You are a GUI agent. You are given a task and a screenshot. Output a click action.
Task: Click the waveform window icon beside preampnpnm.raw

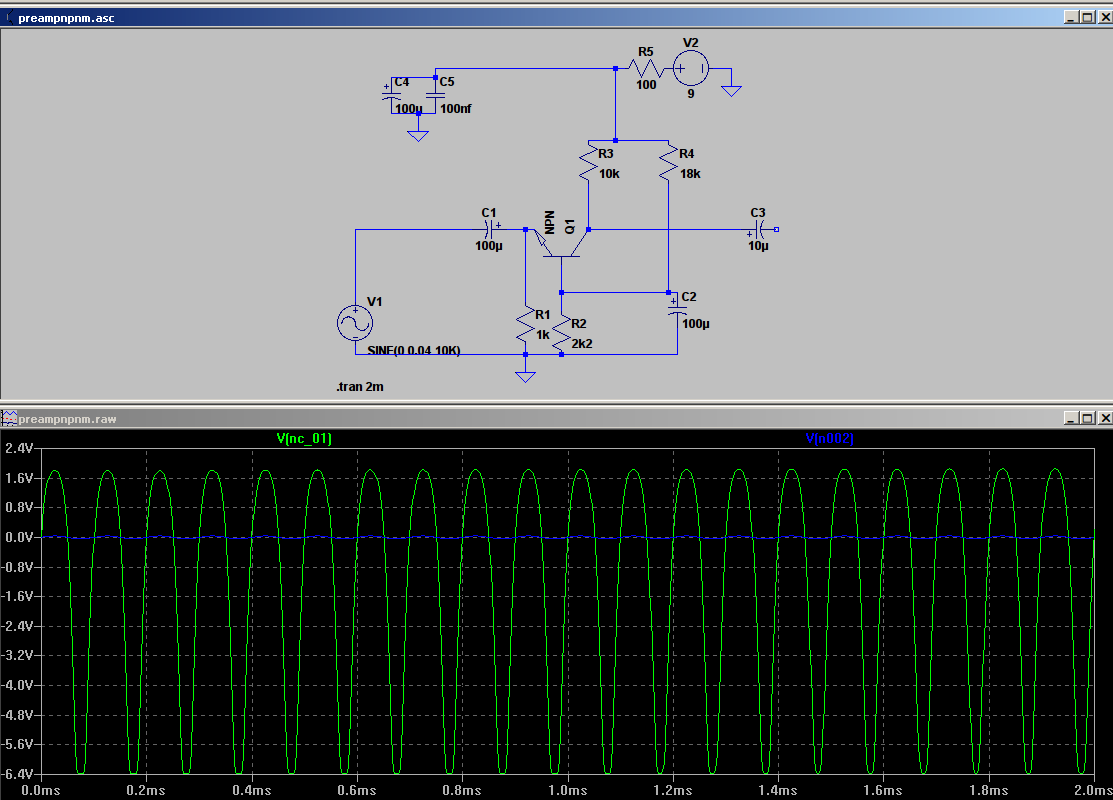(9, 418)
